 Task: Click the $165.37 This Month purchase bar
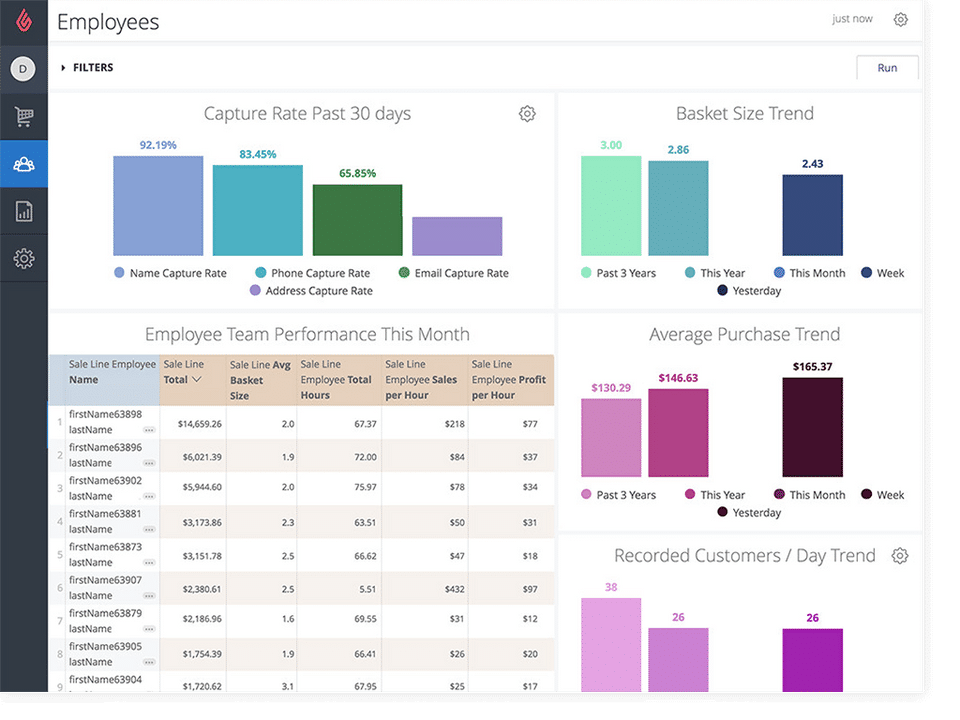[x=812, y=427]
